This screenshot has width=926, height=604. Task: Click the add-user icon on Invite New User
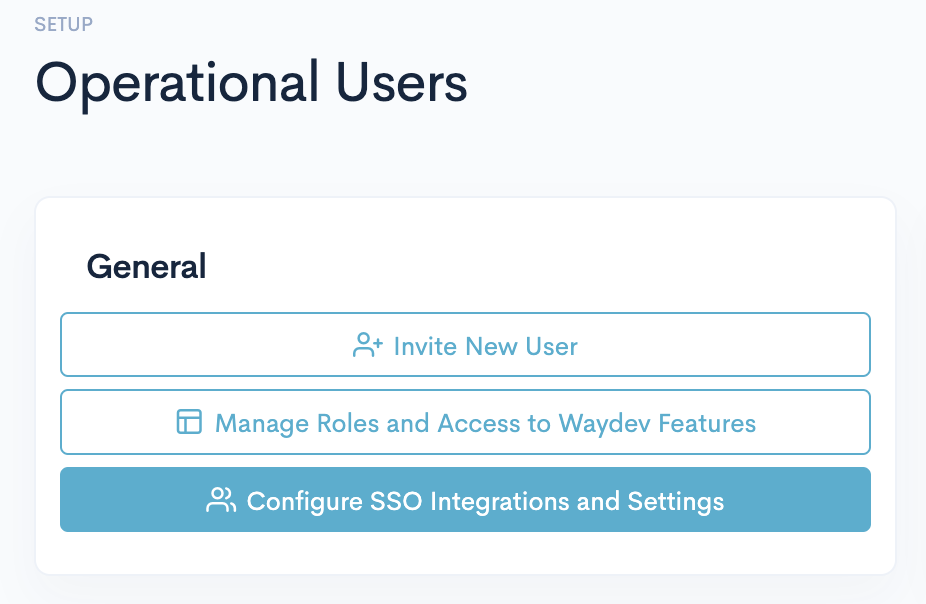click(368, 346)
